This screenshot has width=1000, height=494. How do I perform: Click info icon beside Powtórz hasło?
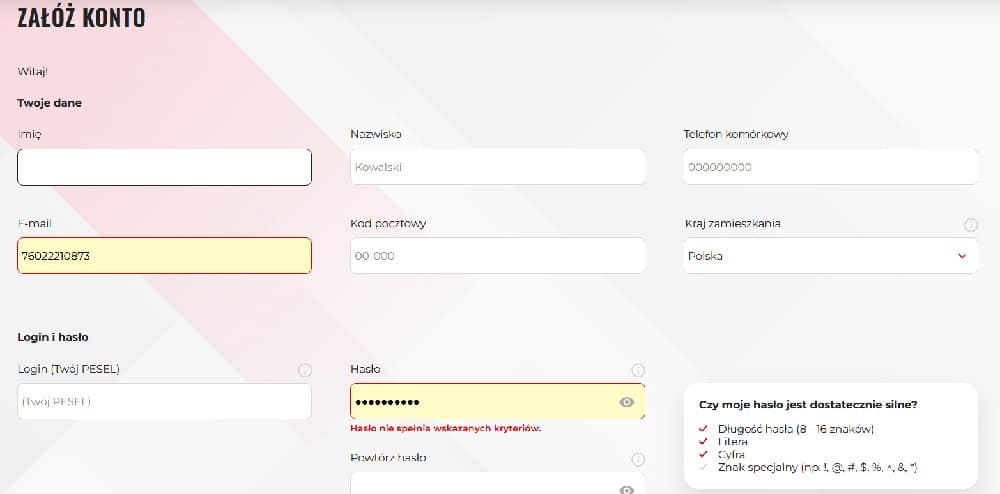[x=638, y=460]
